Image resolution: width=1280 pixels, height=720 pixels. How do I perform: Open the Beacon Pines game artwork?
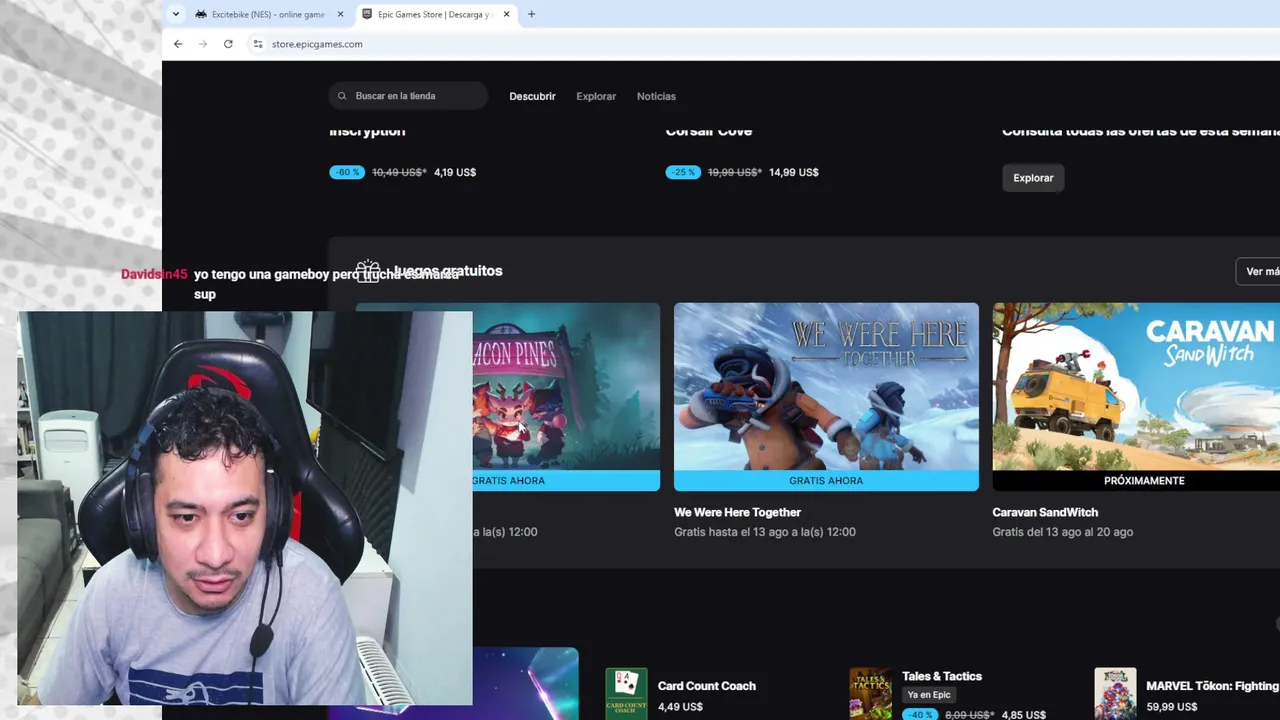(x=566, y=386)
